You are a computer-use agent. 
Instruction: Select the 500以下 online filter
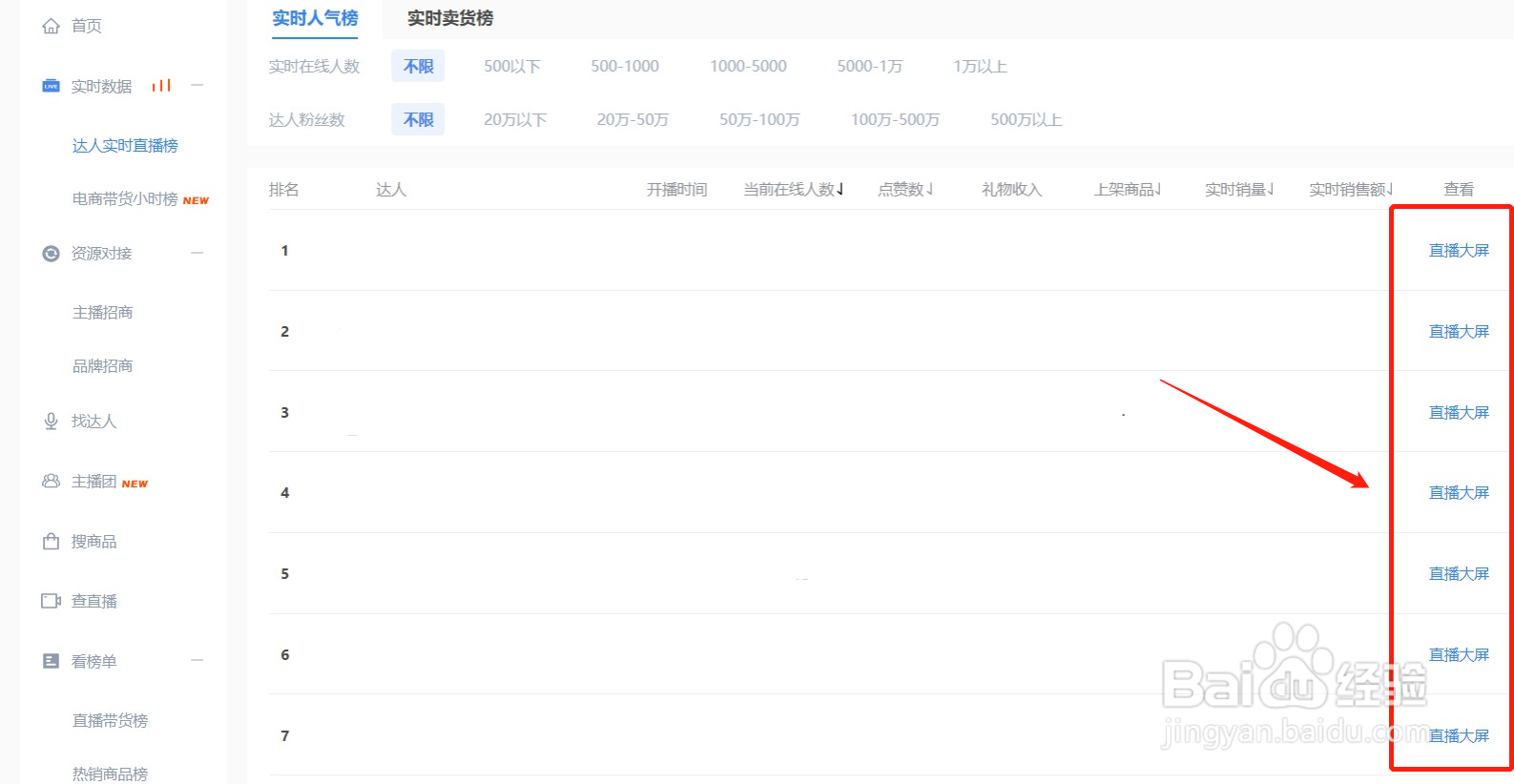[x=512, y=67]
